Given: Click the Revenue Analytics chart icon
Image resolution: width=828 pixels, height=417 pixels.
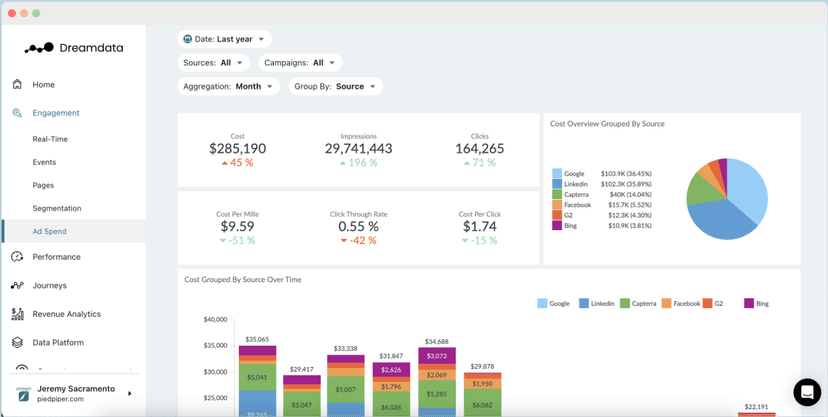Looking at the screenshot, I should (x=17, y=314).
